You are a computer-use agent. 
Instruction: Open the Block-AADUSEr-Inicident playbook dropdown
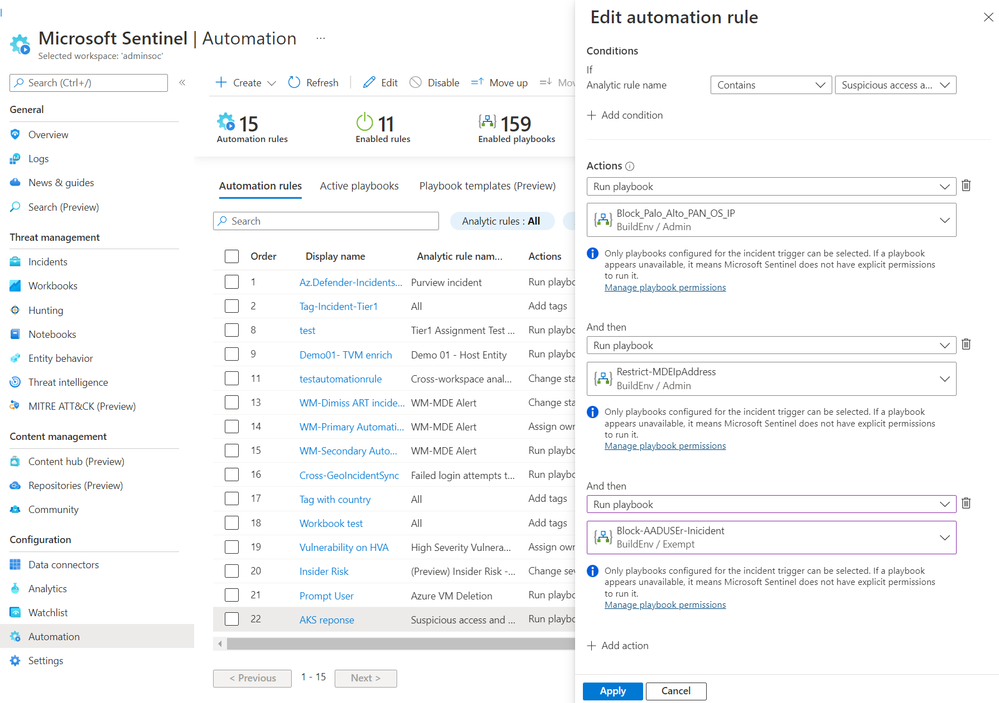tap(771, 537)
